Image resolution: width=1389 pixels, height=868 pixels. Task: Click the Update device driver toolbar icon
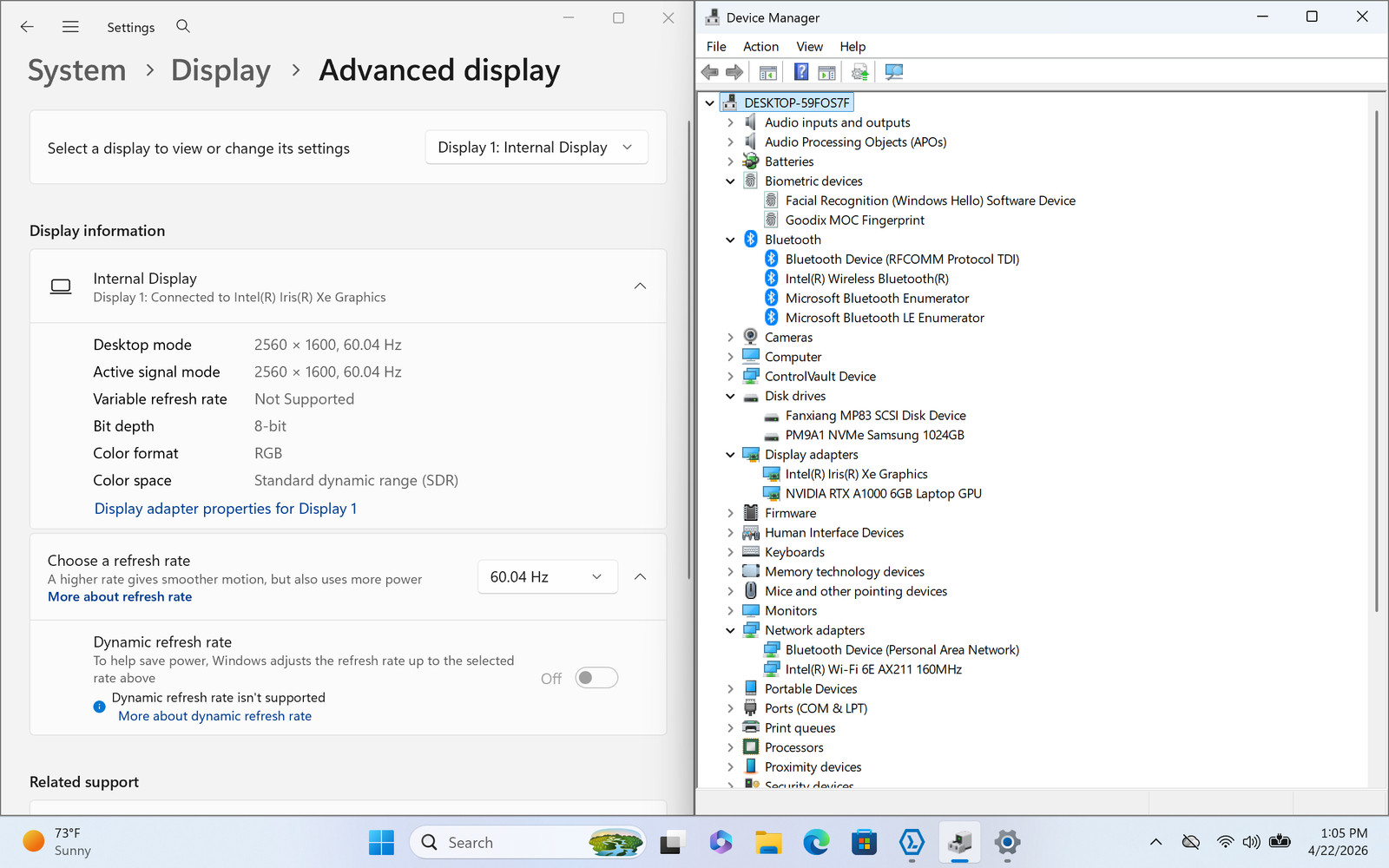[x=859, y=72]
